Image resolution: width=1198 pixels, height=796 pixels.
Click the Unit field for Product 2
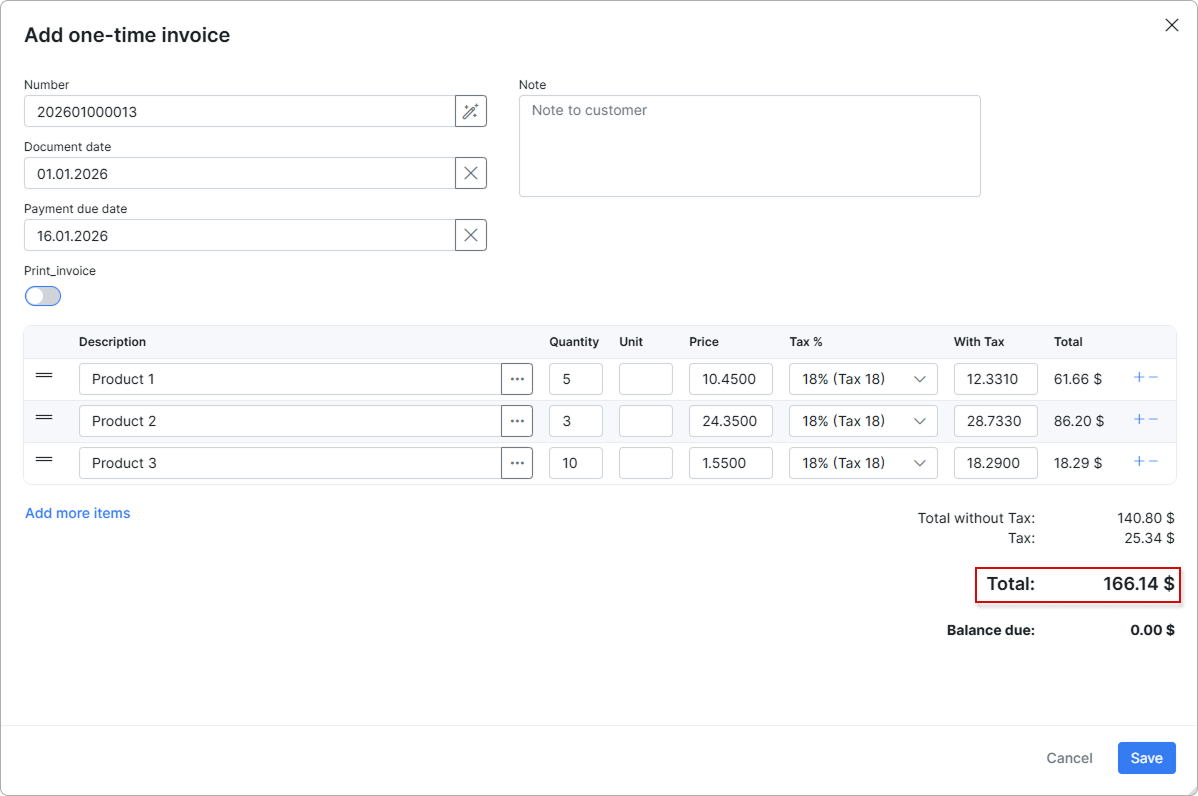pos(646,421)
